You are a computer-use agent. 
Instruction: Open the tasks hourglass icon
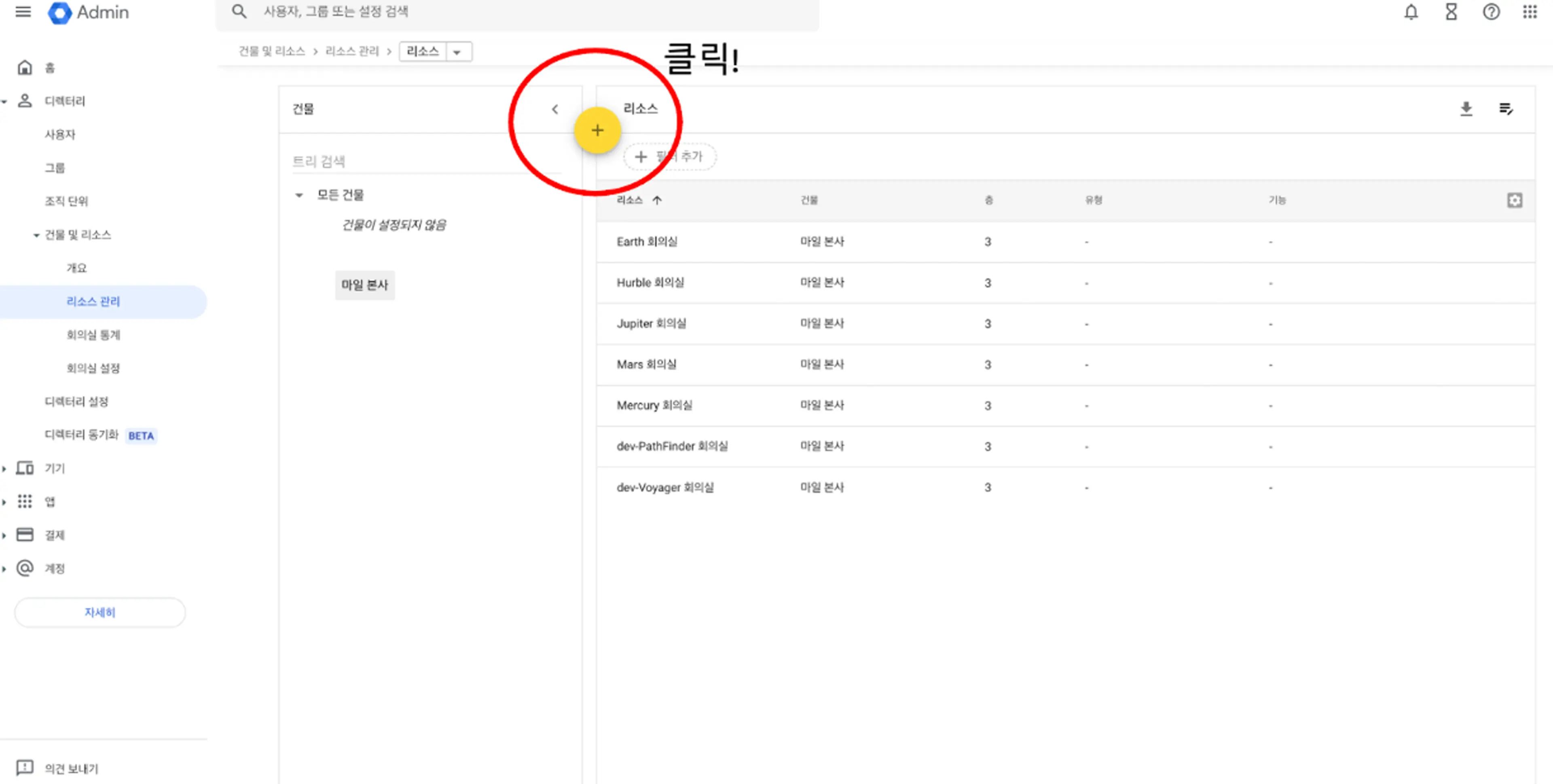click(1451, 12)
